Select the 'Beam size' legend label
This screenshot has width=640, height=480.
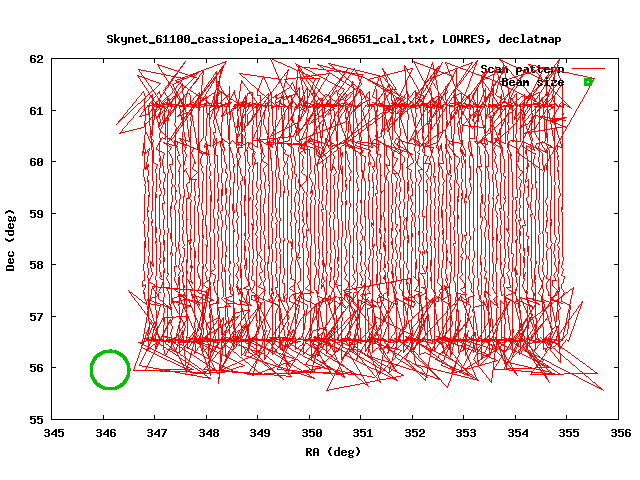[x=532, y=82]
